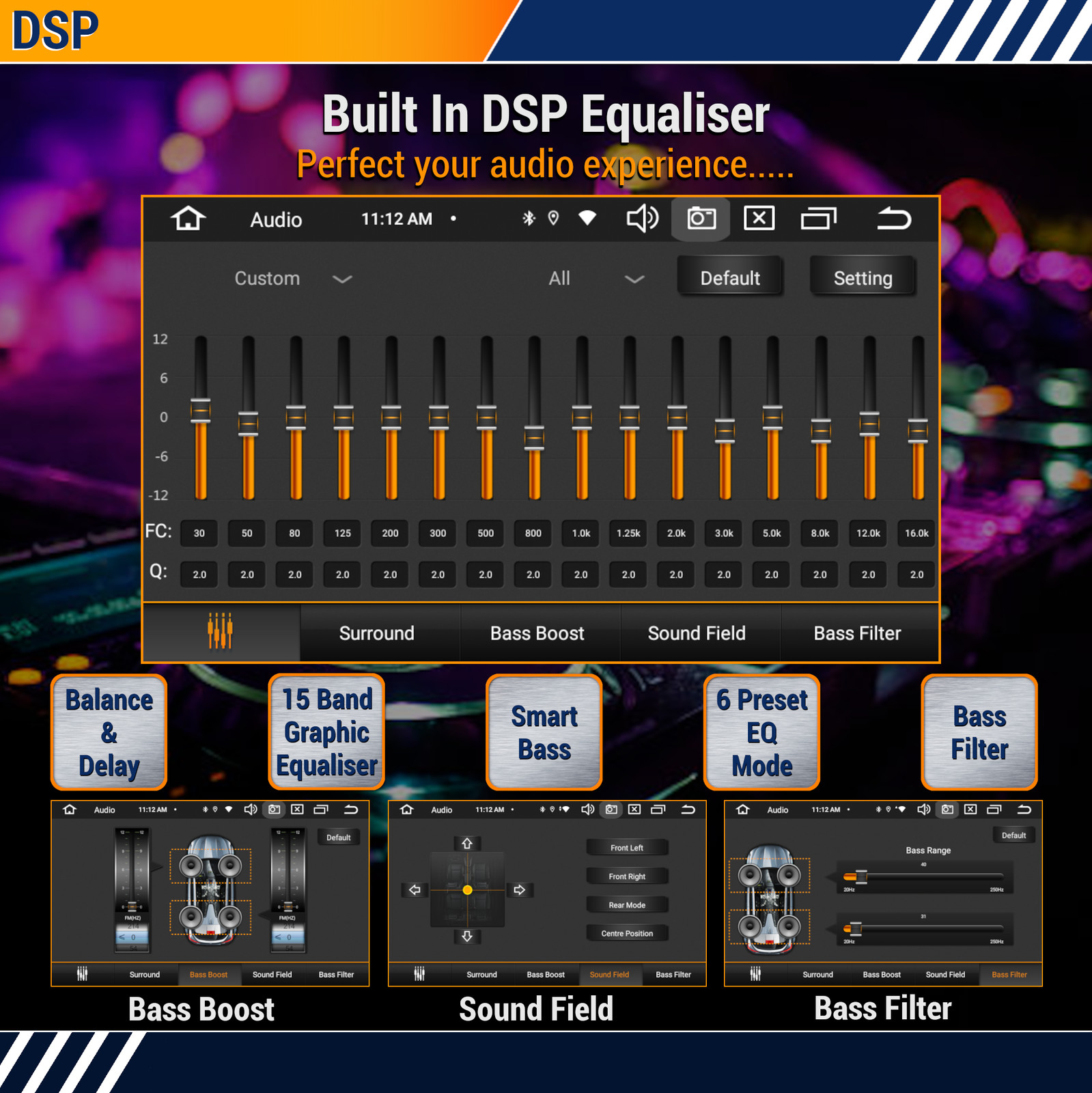This screenshot has height=1093, width=1092.
Task: Switch to the Bass Boost tab
Action: point(537,633)
